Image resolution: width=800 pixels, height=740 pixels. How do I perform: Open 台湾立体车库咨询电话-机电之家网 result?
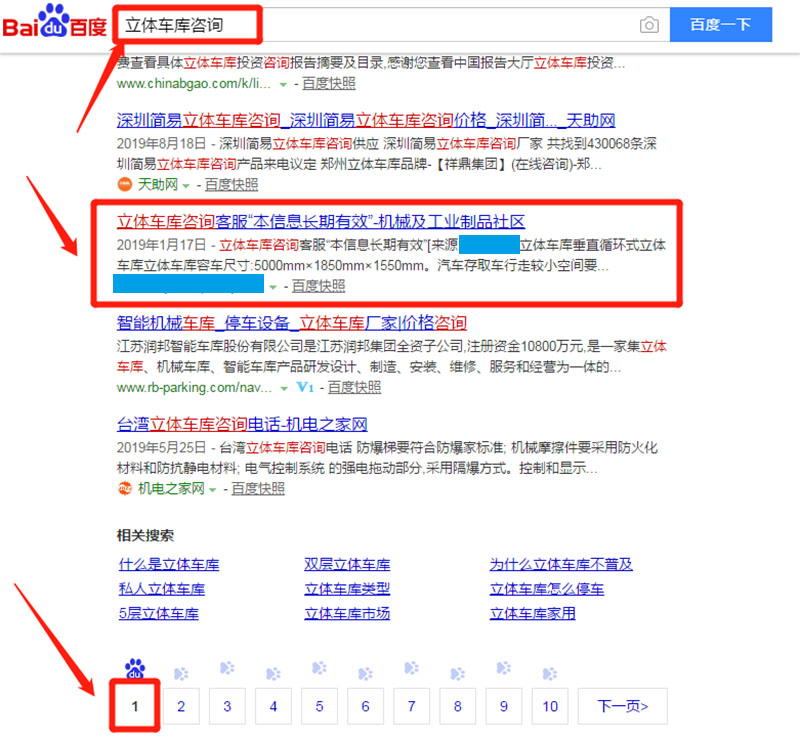pos(242,424)
